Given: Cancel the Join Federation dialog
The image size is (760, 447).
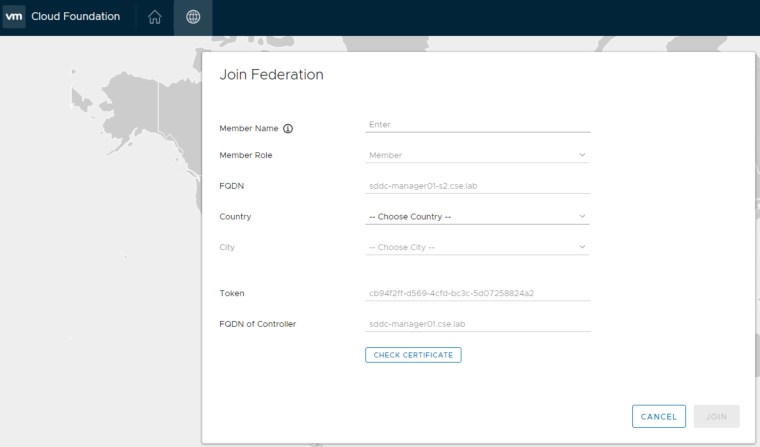Looking at the screenshot, I should tap(658, 416).
